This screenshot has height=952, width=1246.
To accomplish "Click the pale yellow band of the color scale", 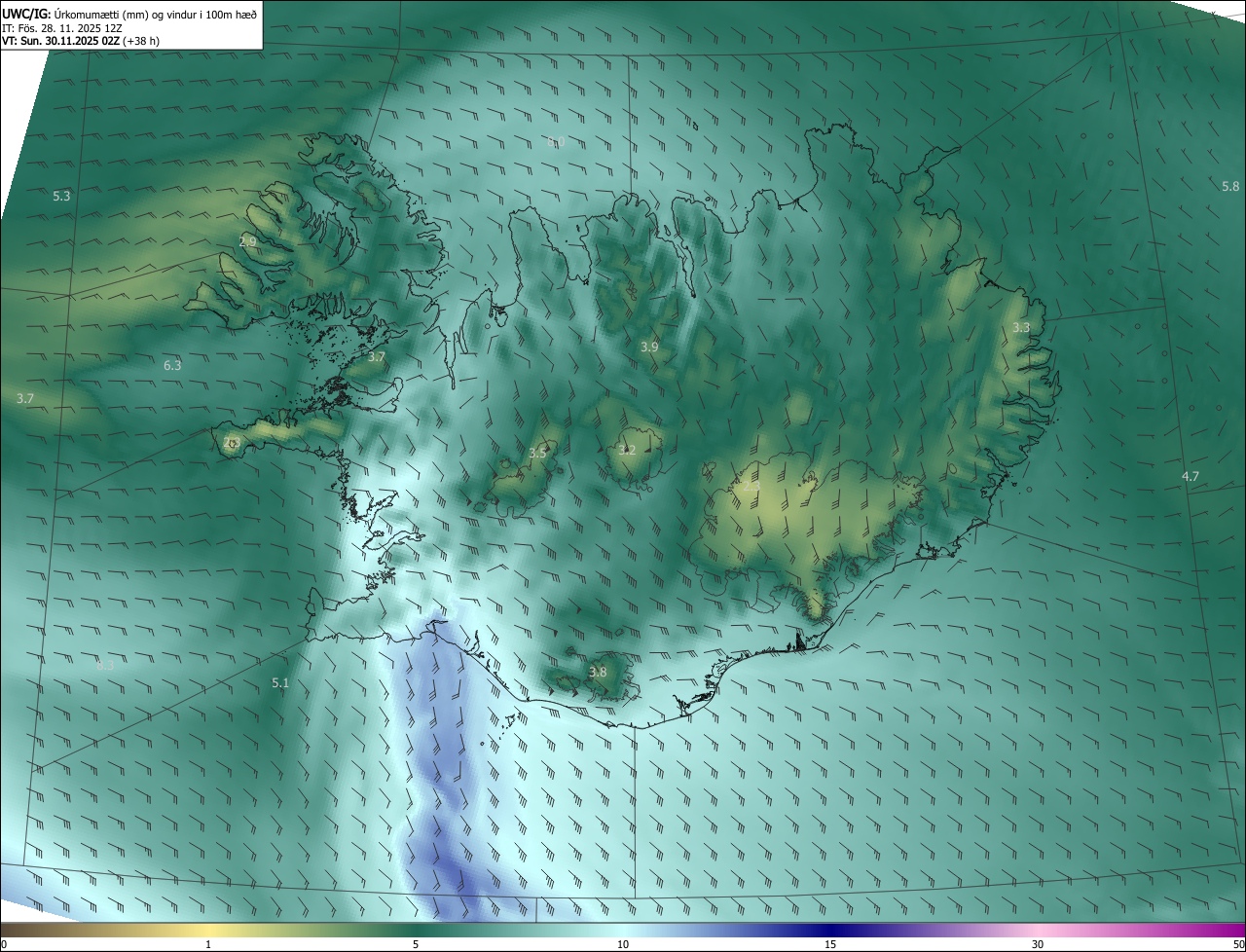I will 209,930.
